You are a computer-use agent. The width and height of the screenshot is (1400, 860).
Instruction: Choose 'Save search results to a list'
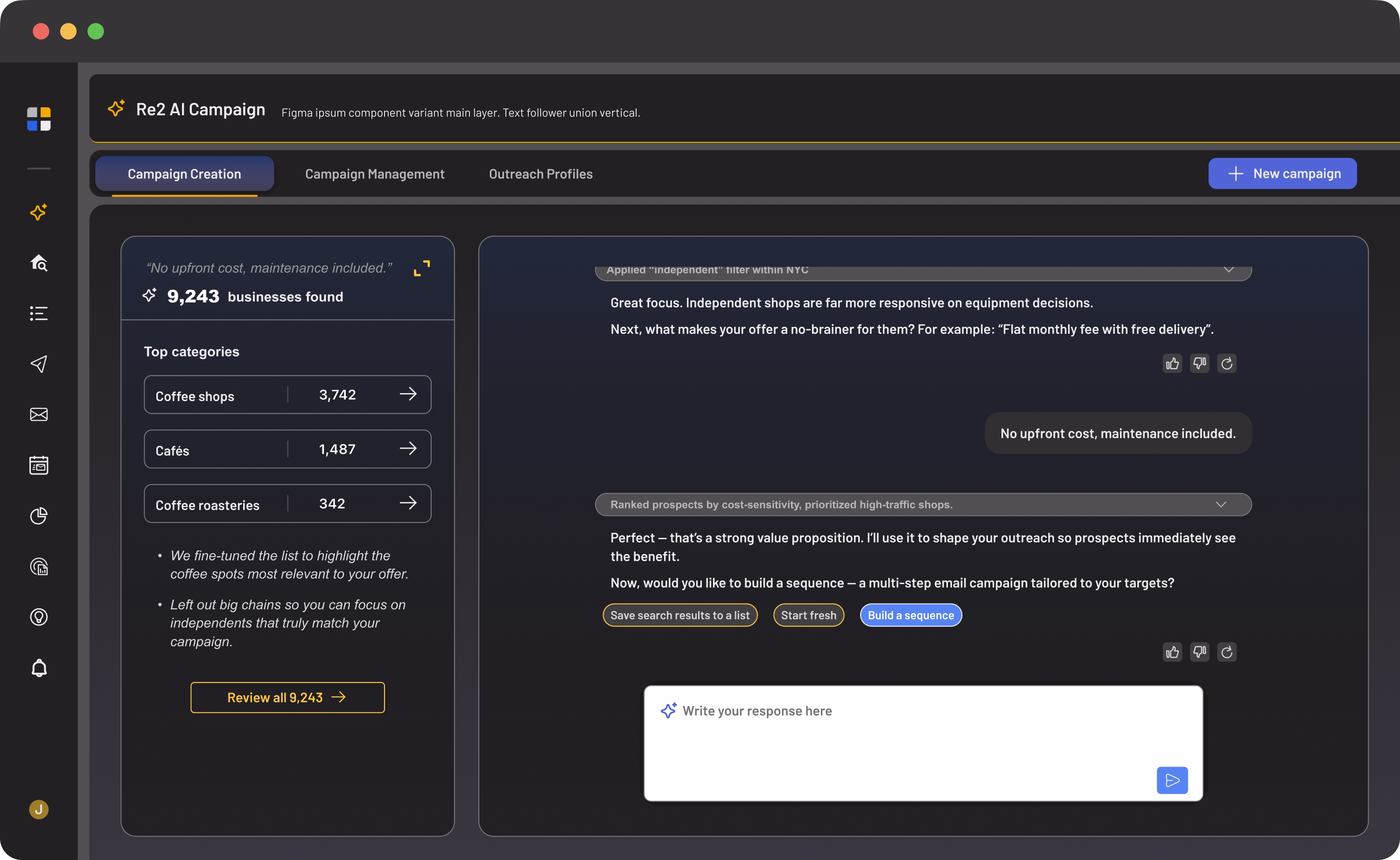click(x=680, y=615)
